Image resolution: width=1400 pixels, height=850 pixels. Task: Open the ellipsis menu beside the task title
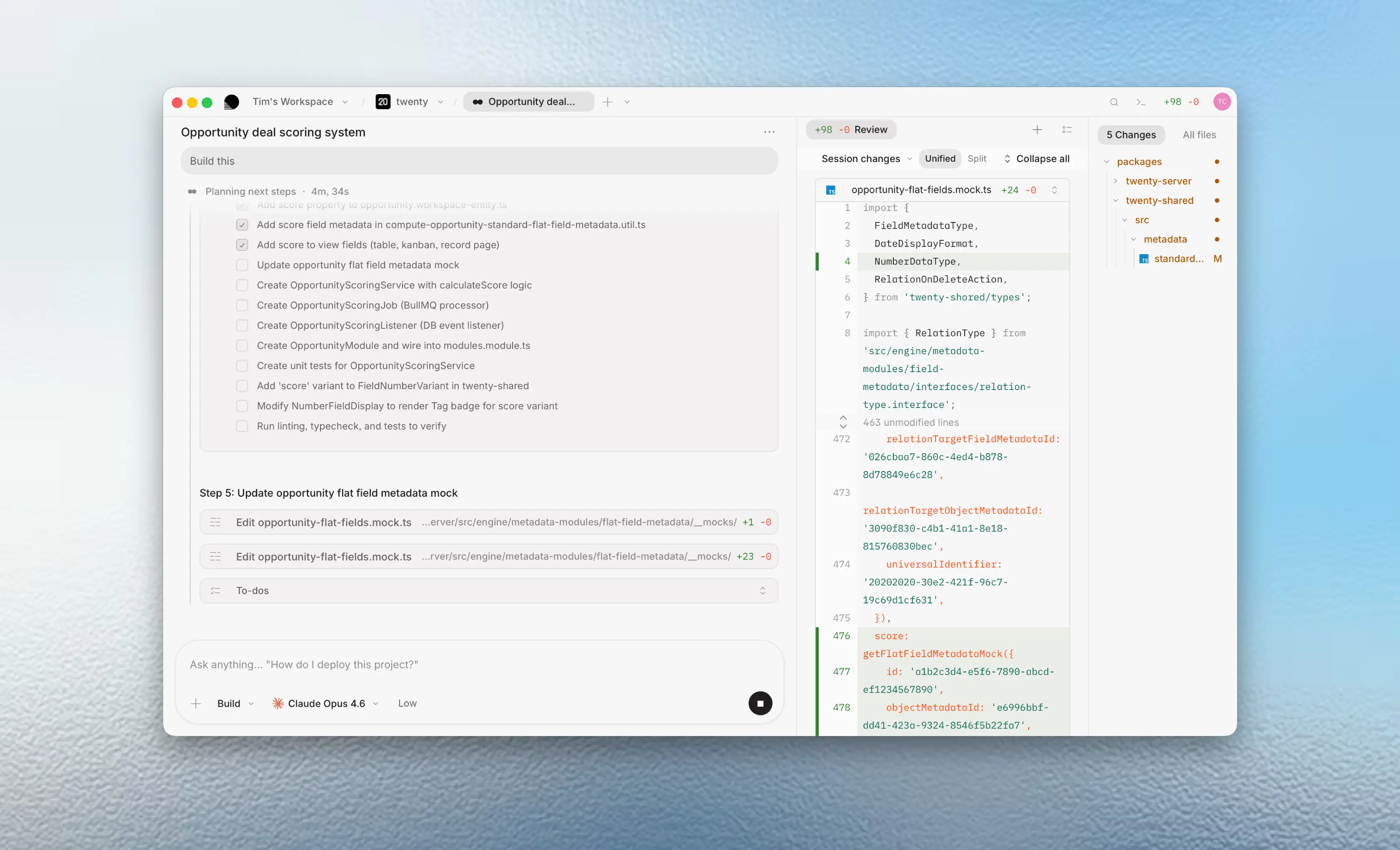[x=769, y=132]
